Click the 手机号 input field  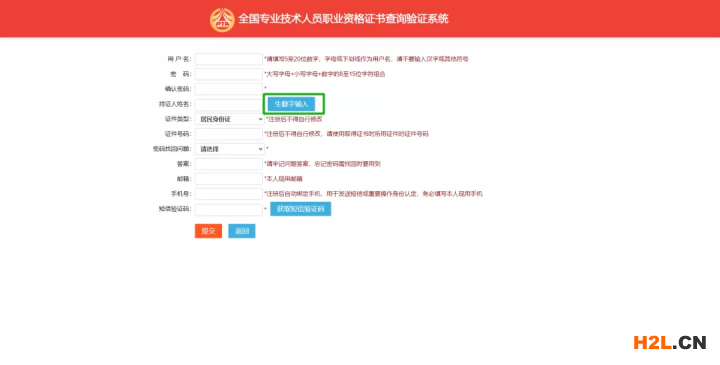(x=229, y=194)
